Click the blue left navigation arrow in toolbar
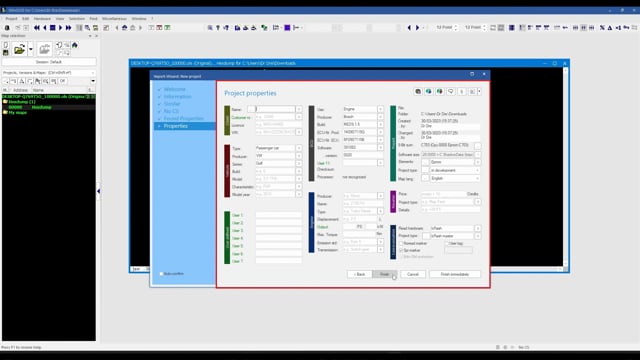640x360 pixels. 409,28
